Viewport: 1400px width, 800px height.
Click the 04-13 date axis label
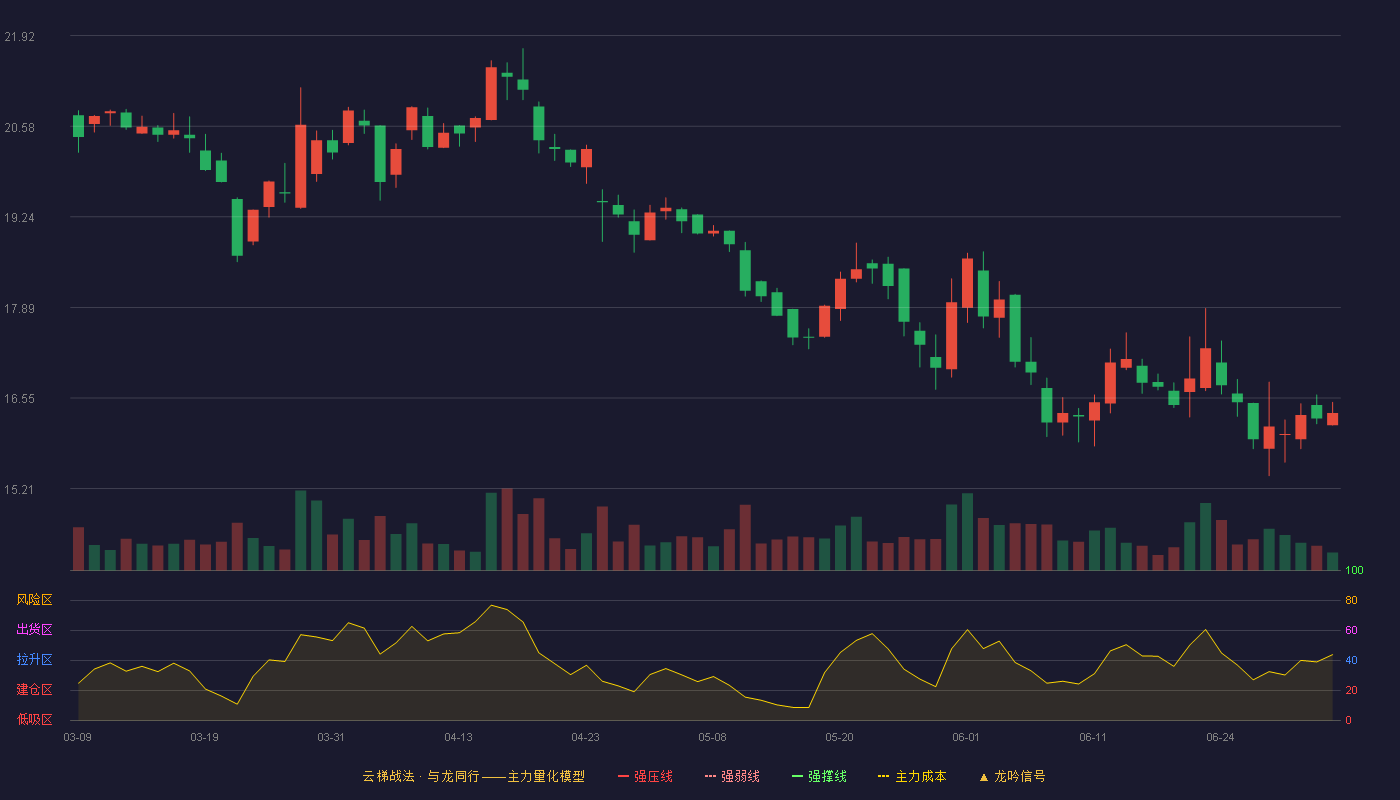click(459, 737)
